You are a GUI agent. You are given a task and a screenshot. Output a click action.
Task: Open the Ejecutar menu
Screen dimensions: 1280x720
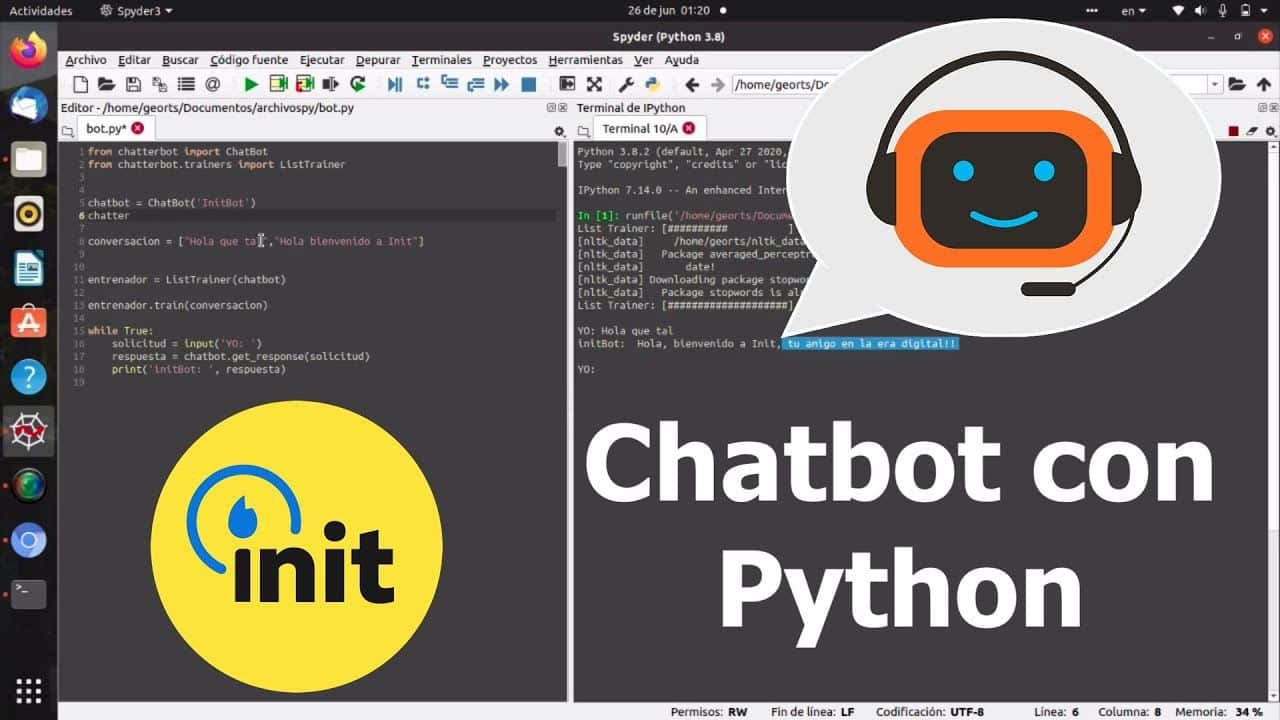click(x=322, y=60)
